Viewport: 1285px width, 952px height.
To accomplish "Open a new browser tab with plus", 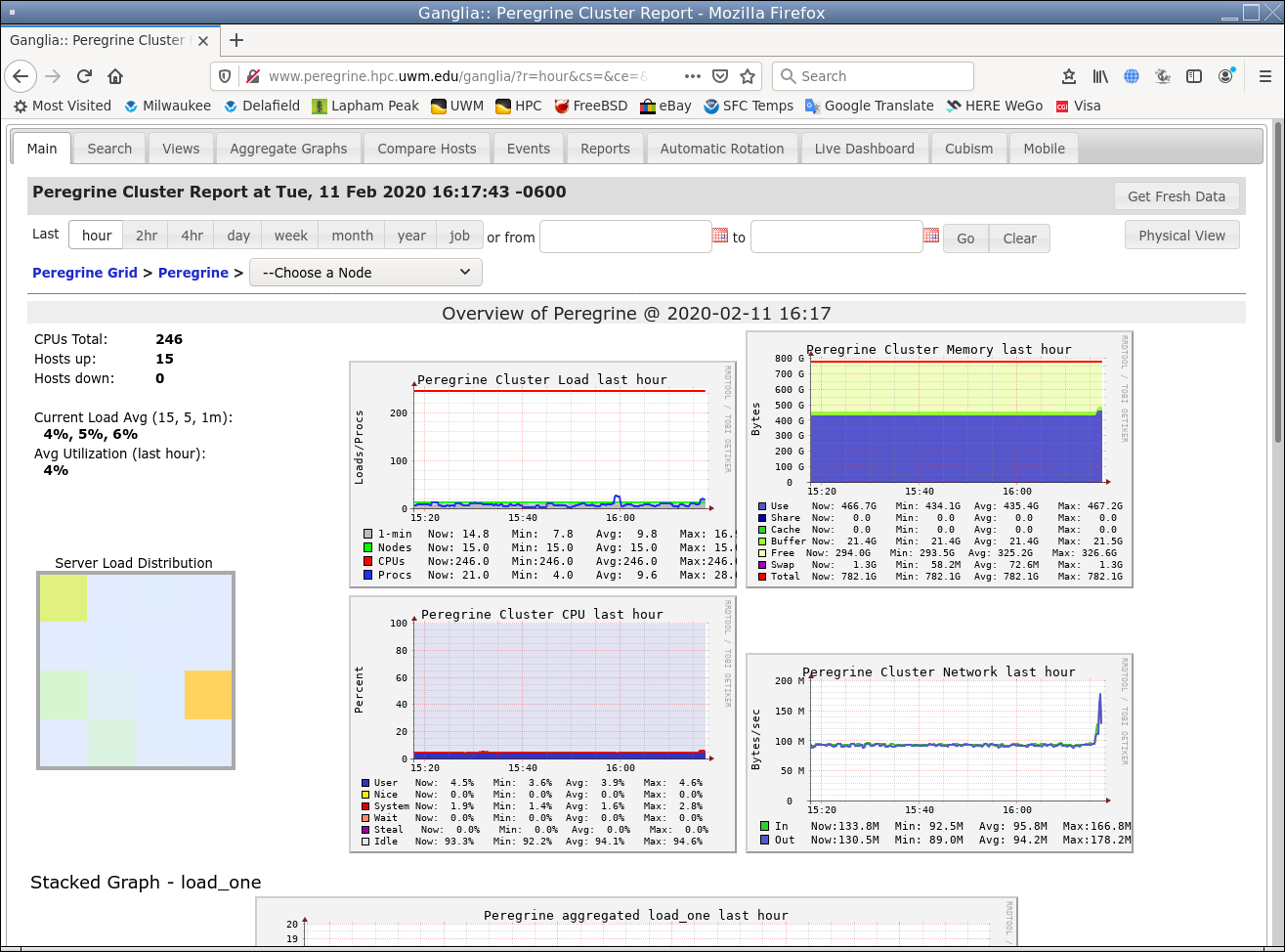I will (236, 40).
